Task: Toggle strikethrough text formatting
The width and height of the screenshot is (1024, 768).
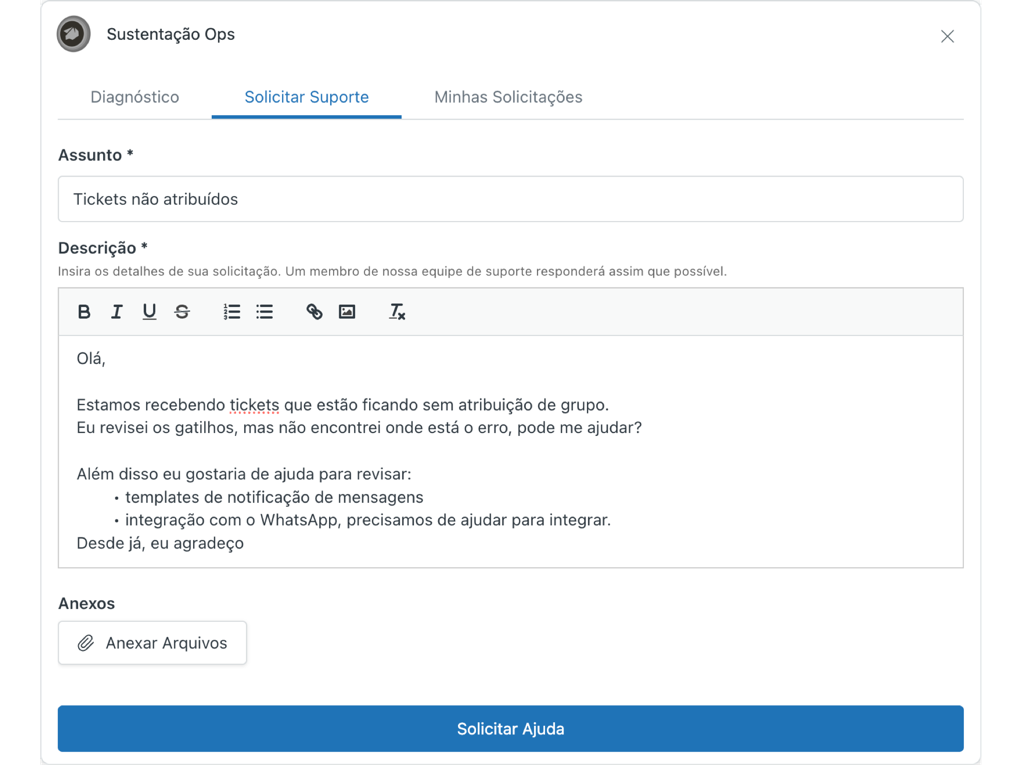Action: (x=182, y=312)
